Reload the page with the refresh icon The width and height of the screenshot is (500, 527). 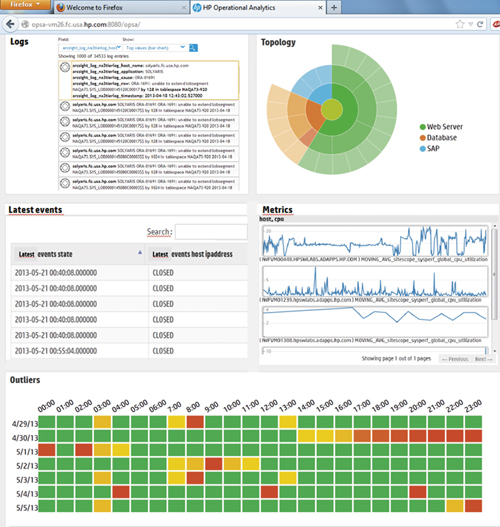pos(480,24)
